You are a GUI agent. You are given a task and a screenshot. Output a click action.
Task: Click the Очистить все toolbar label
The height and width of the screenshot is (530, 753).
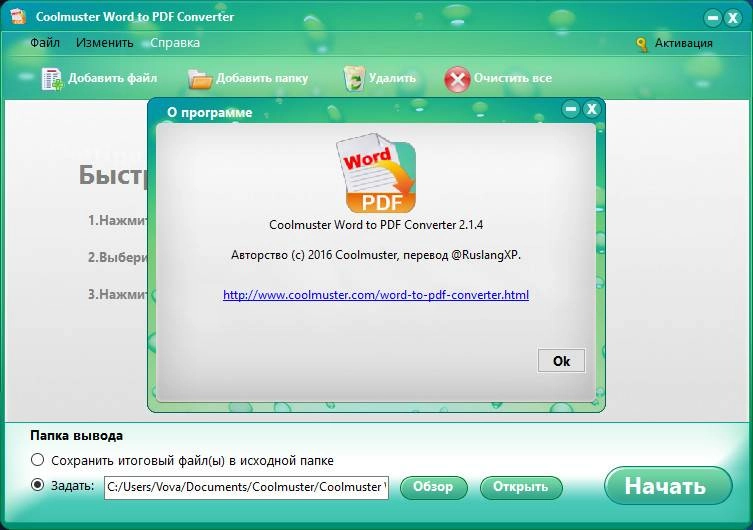[512, 78]
